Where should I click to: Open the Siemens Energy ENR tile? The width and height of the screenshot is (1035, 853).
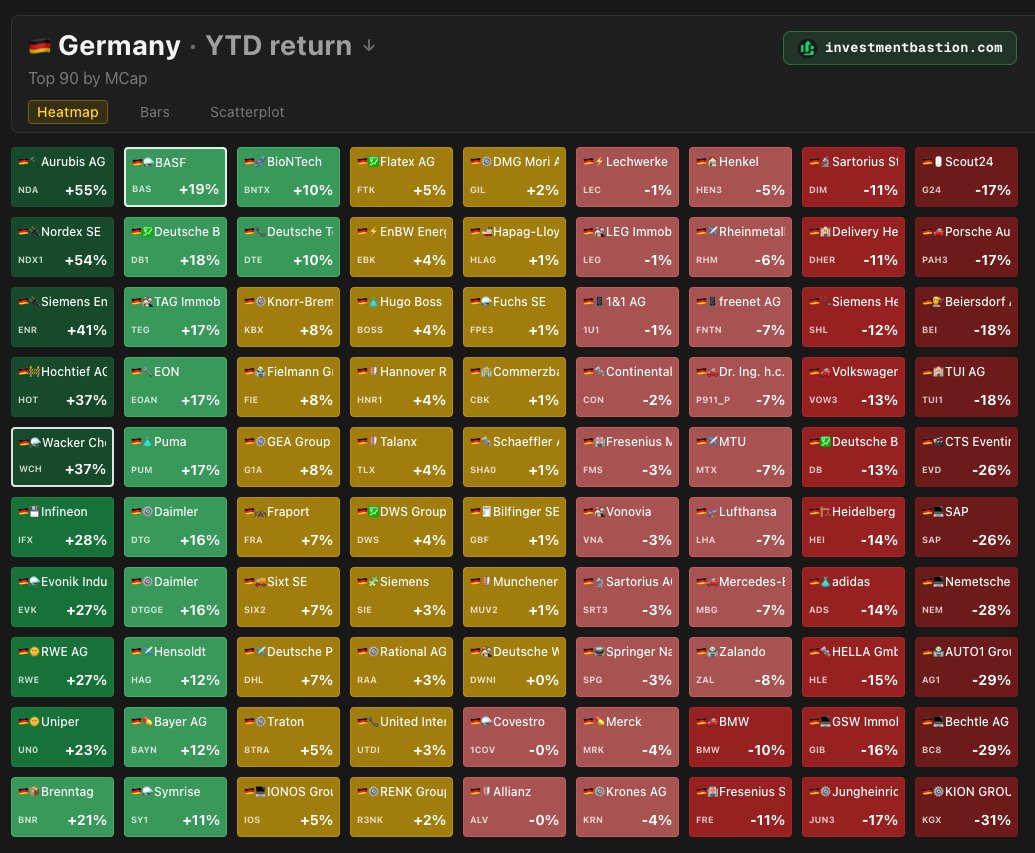point(63,316)
